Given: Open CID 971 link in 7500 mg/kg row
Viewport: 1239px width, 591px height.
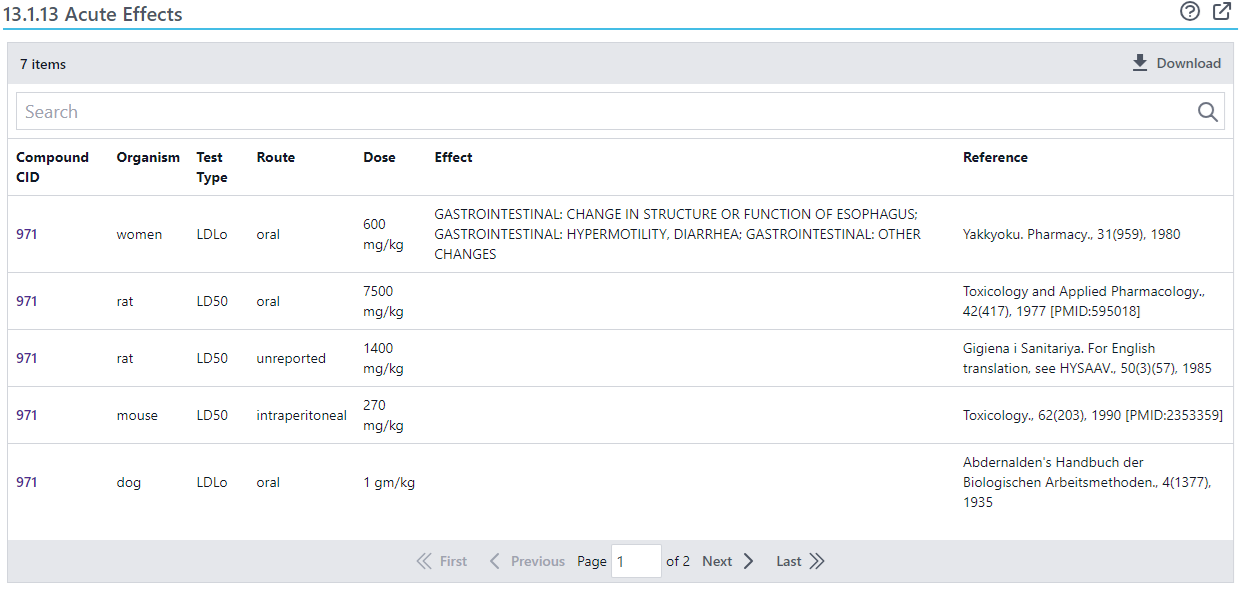Looking at the screenshot, I should coord(27,301).
